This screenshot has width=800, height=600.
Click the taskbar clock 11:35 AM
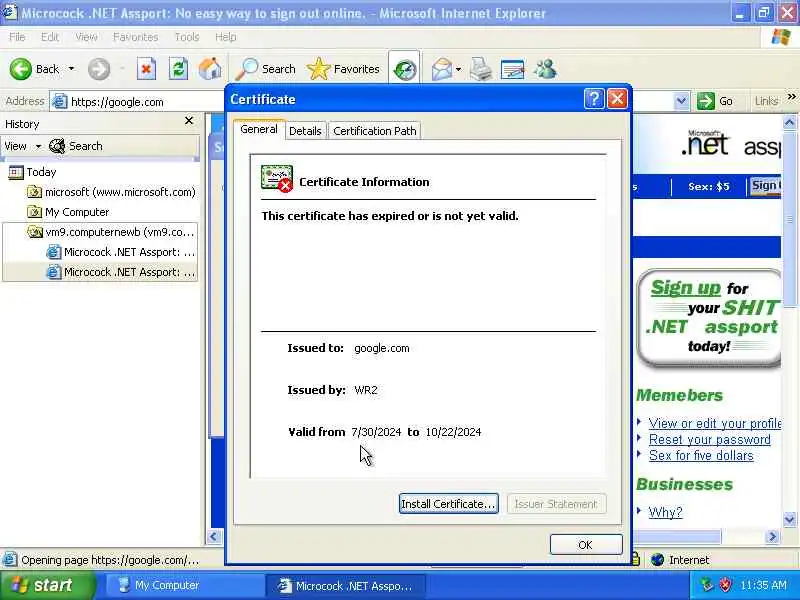point(763,585)
